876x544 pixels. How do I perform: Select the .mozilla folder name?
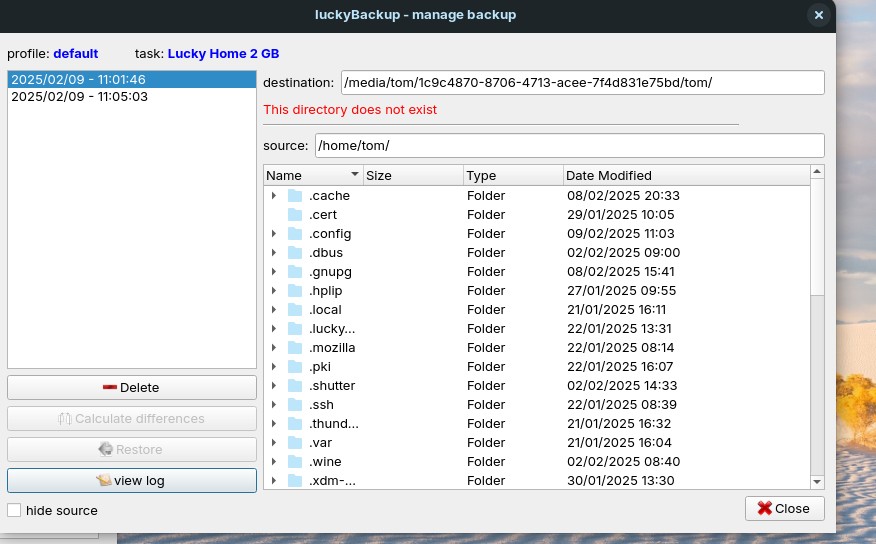click(x=332, y=347)
